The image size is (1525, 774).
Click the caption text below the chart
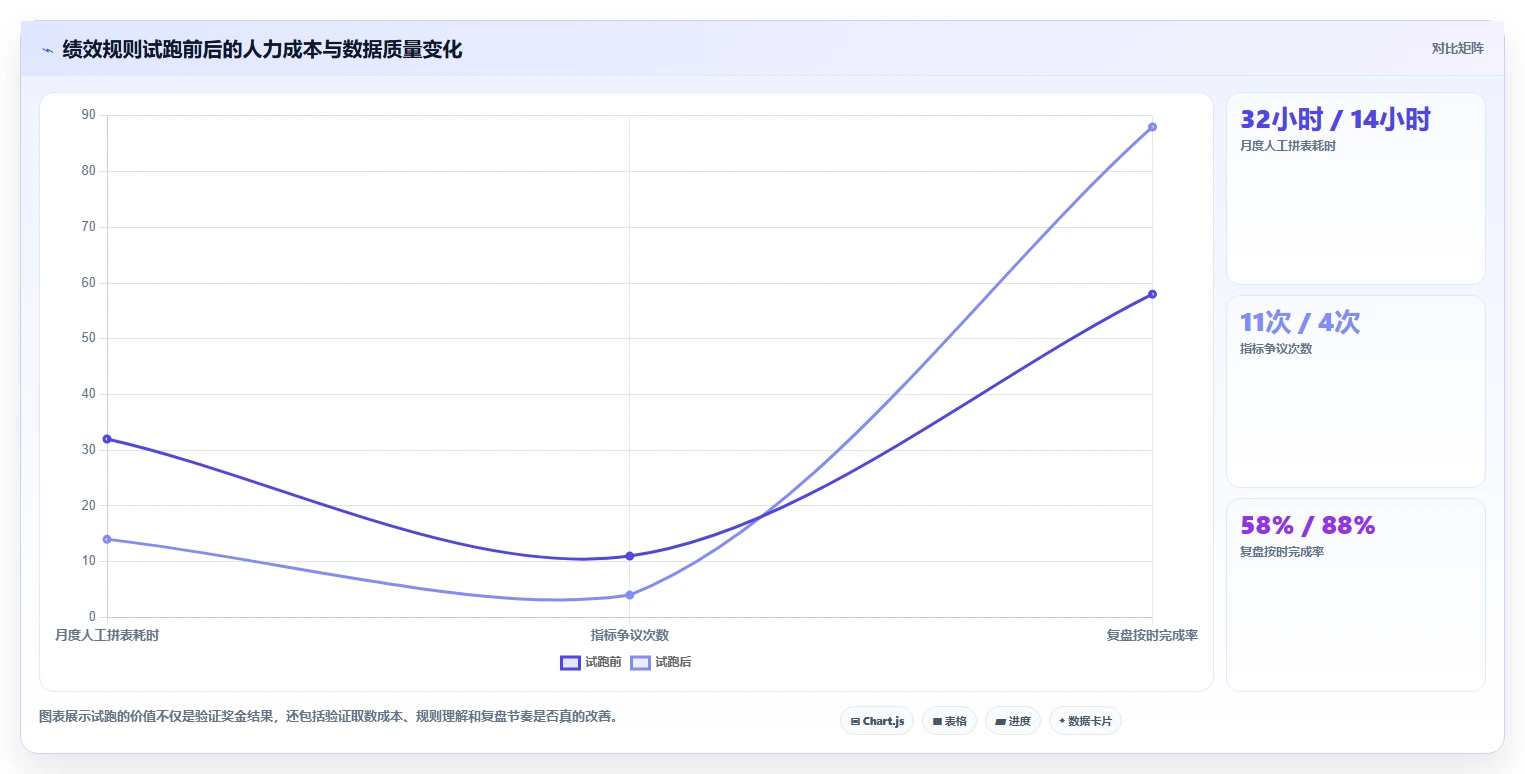click(328, 716)
